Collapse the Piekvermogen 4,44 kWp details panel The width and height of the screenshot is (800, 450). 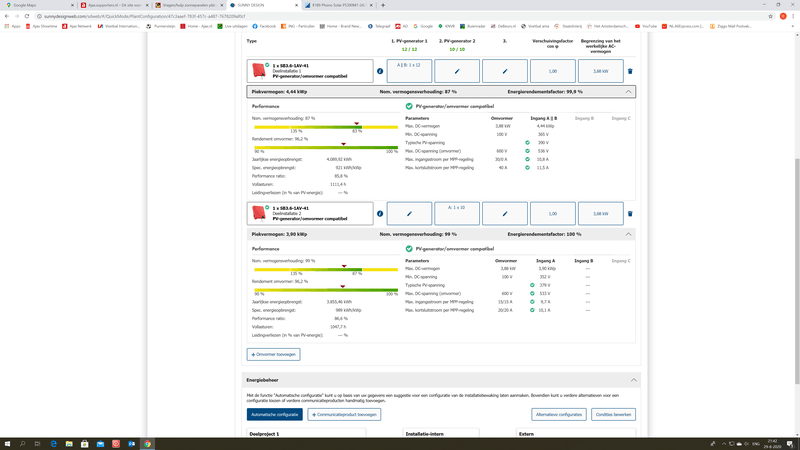pos(628,92)
